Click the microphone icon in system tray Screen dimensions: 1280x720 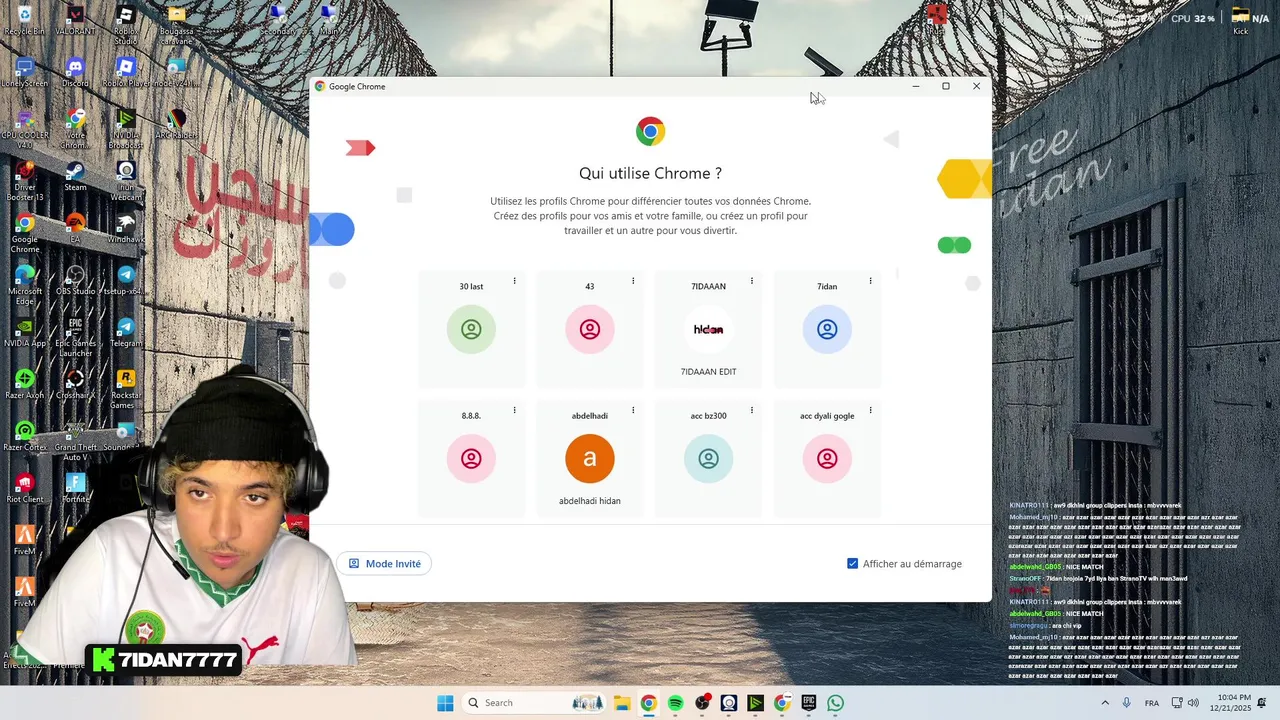[x=1127, y=703]
